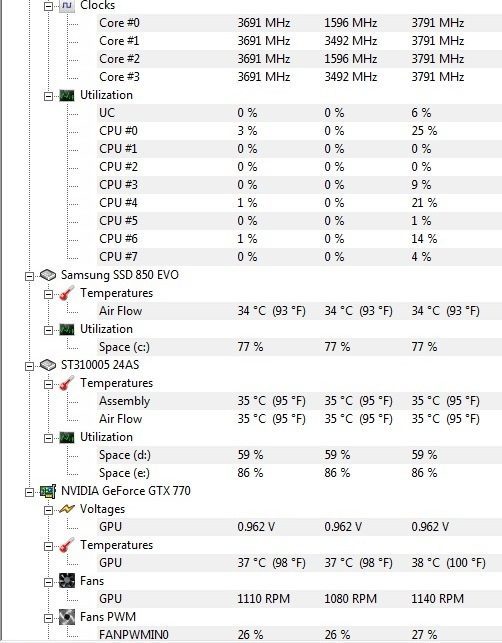The width and height of the screenshot is (502, 643).
Task: Select the FANPWMIN0 row
Action: click(299, 634)
